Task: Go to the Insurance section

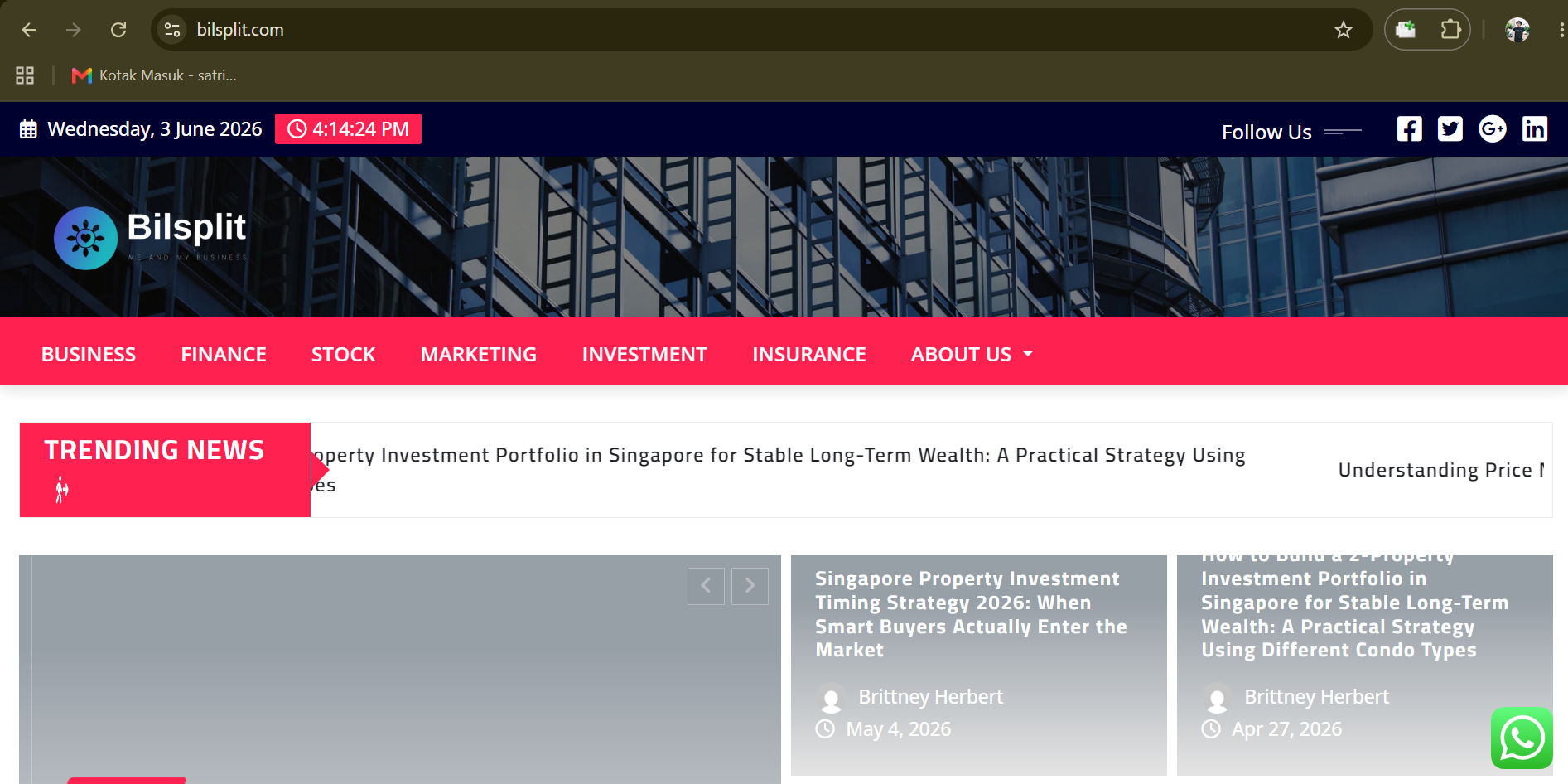Action: click(x=809, y=354)
